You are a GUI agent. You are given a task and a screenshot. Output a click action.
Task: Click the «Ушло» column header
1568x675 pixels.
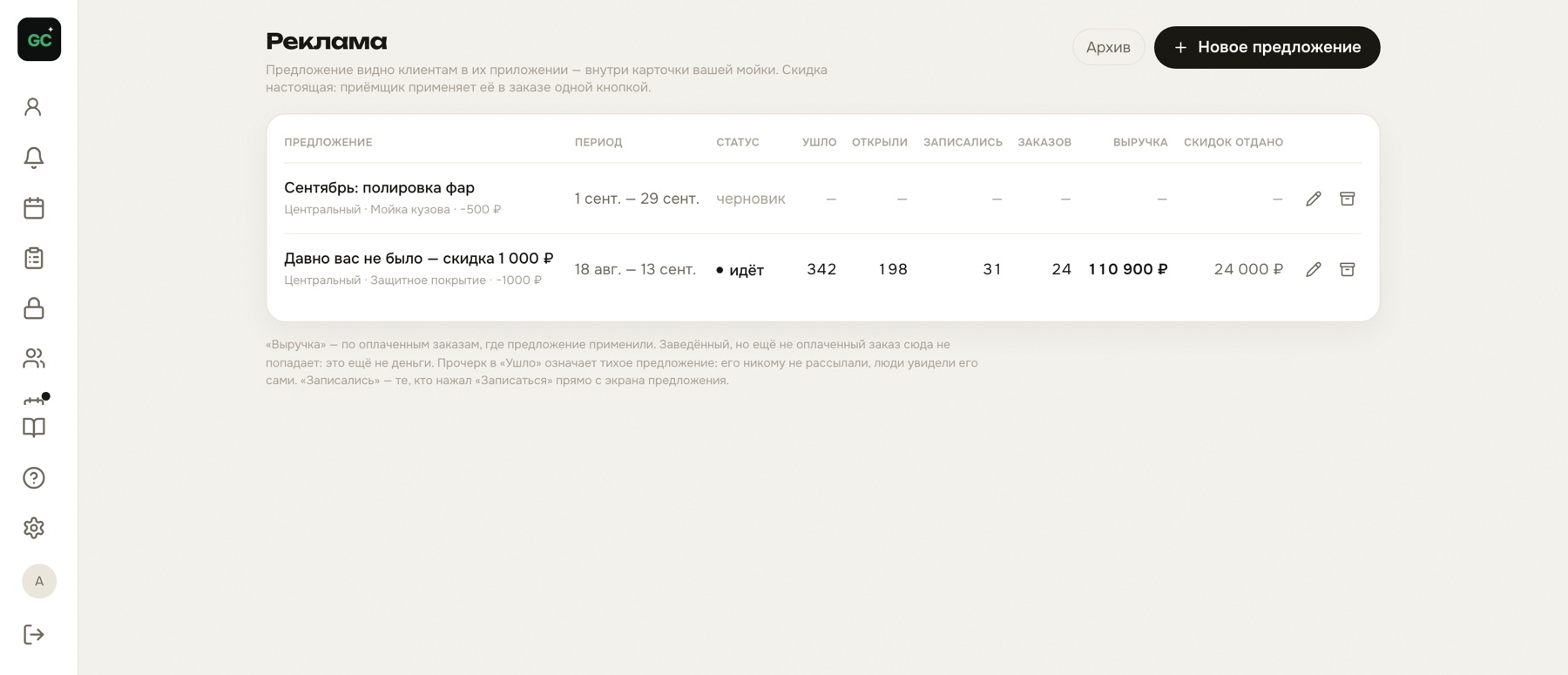tap(819, 142)
